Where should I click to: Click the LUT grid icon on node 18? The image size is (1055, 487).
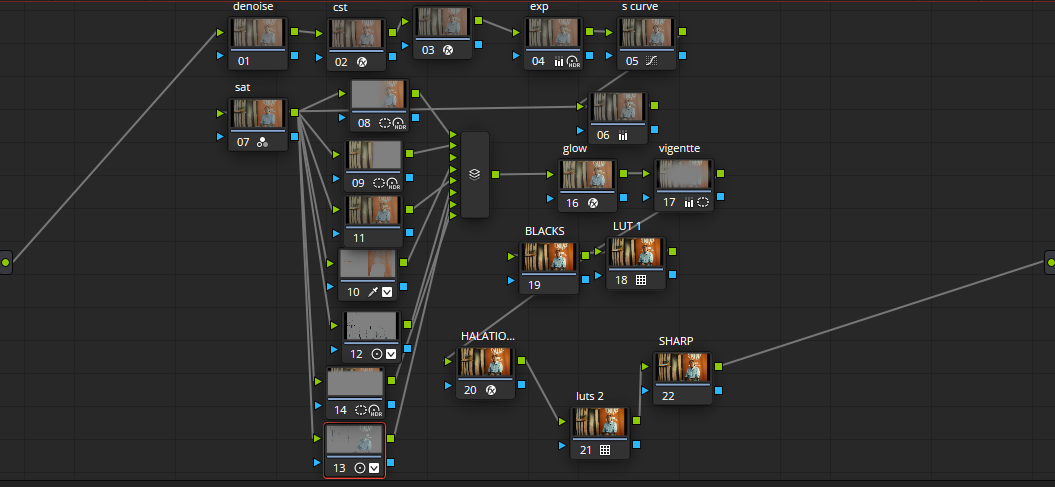[641, 280]
